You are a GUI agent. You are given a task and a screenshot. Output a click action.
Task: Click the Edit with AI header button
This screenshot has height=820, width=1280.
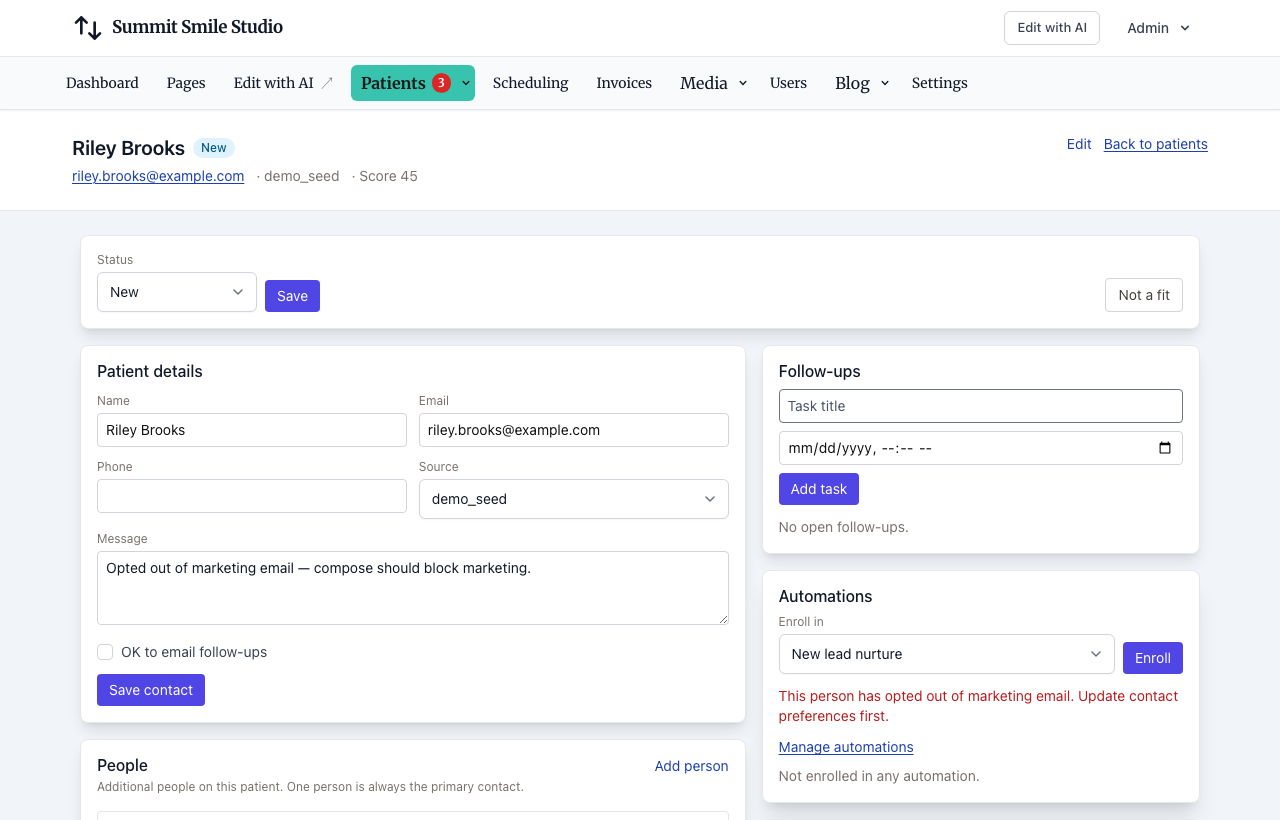click(1052, 28)
